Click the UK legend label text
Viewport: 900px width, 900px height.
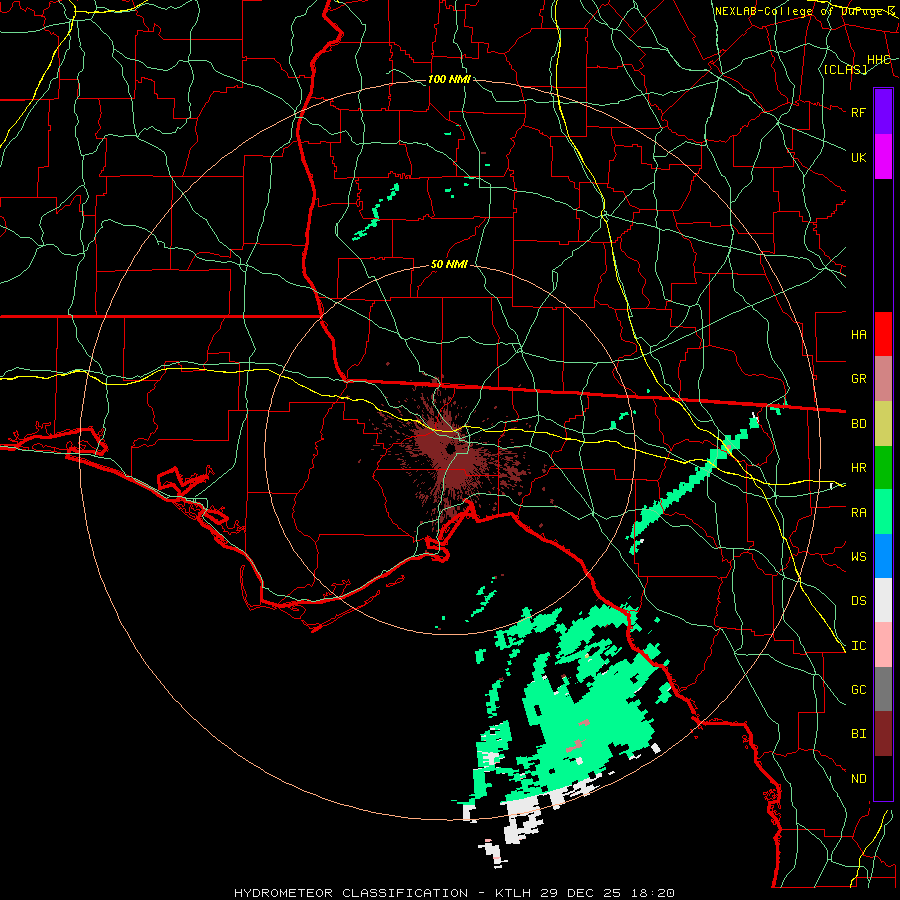[x=858, y=157]
